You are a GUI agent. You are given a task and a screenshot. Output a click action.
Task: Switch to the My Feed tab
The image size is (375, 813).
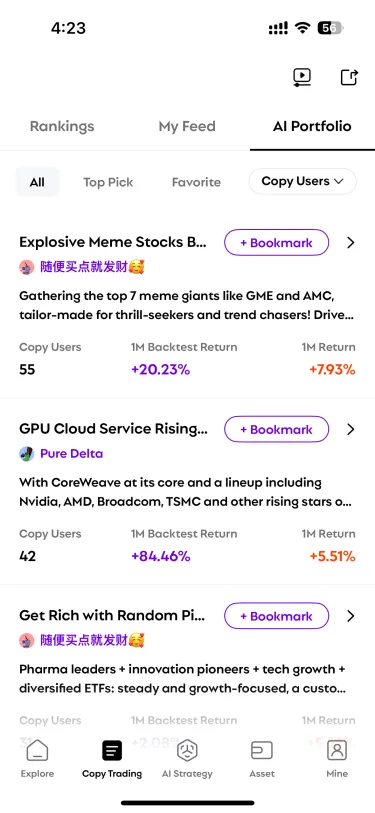(x=187, y=127)
